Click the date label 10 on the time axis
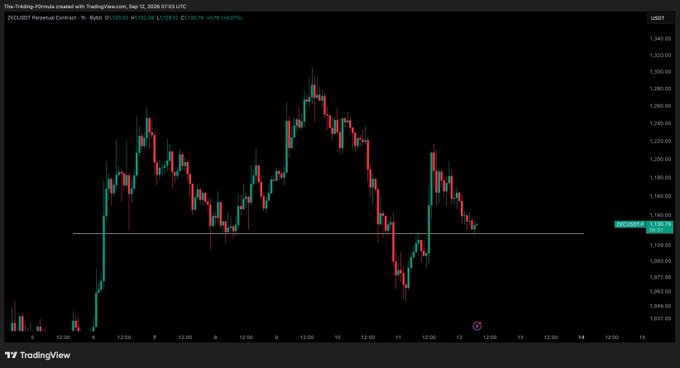The image size is (680, 368). (x=337, y=337)
